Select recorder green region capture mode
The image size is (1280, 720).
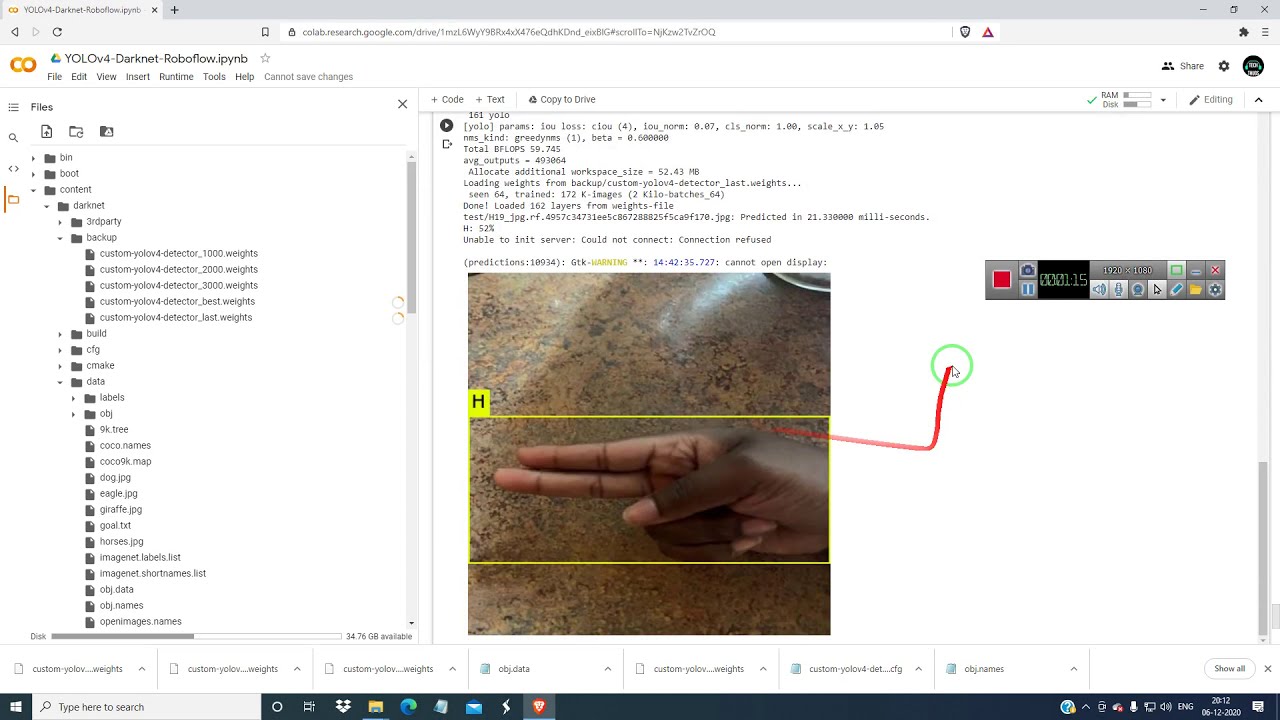point(1177,271)
